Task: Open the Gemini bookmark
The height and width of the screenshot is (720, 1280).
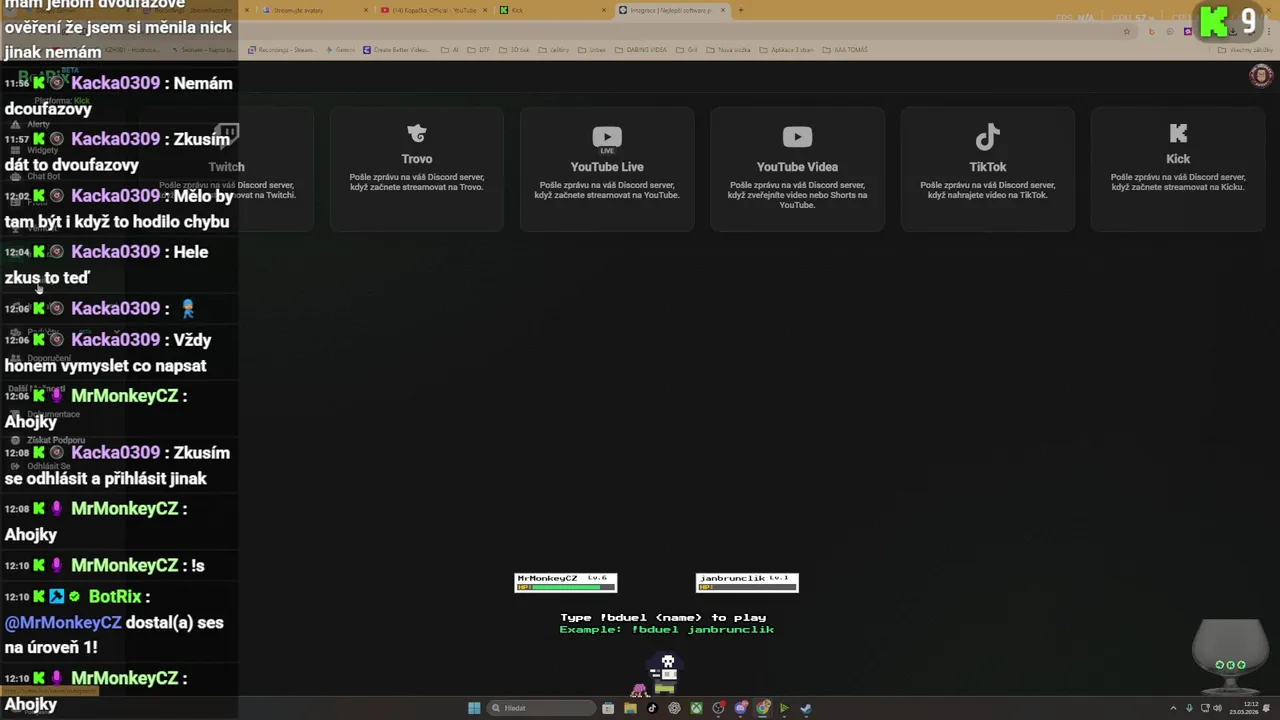Action: click(x=340, y=50)
